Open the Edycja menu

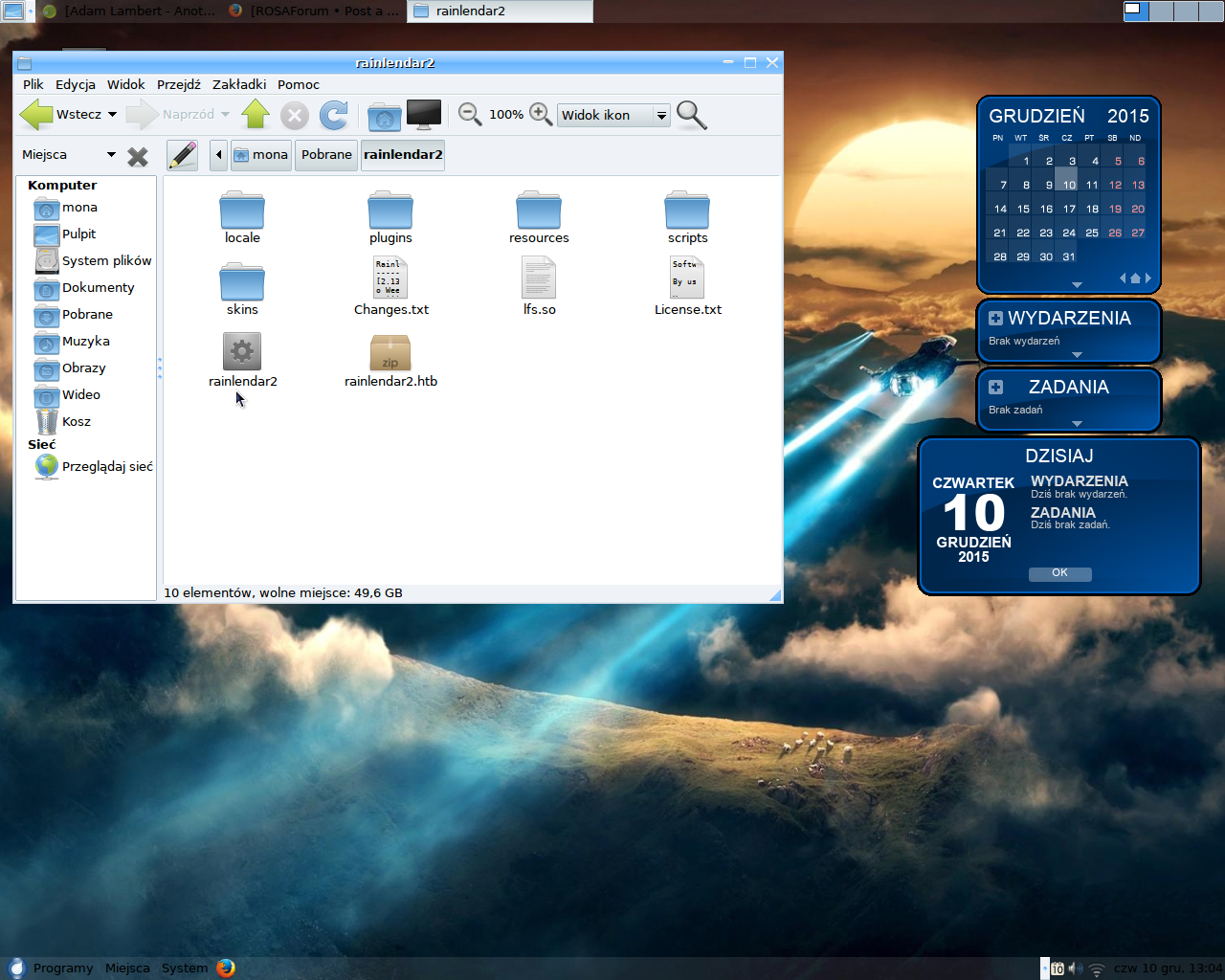pos(76,84)
